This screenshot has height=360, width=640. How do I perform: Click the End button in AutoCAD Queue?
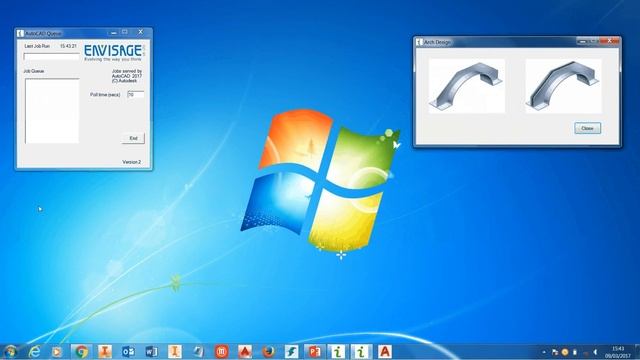tap(133, 138)
